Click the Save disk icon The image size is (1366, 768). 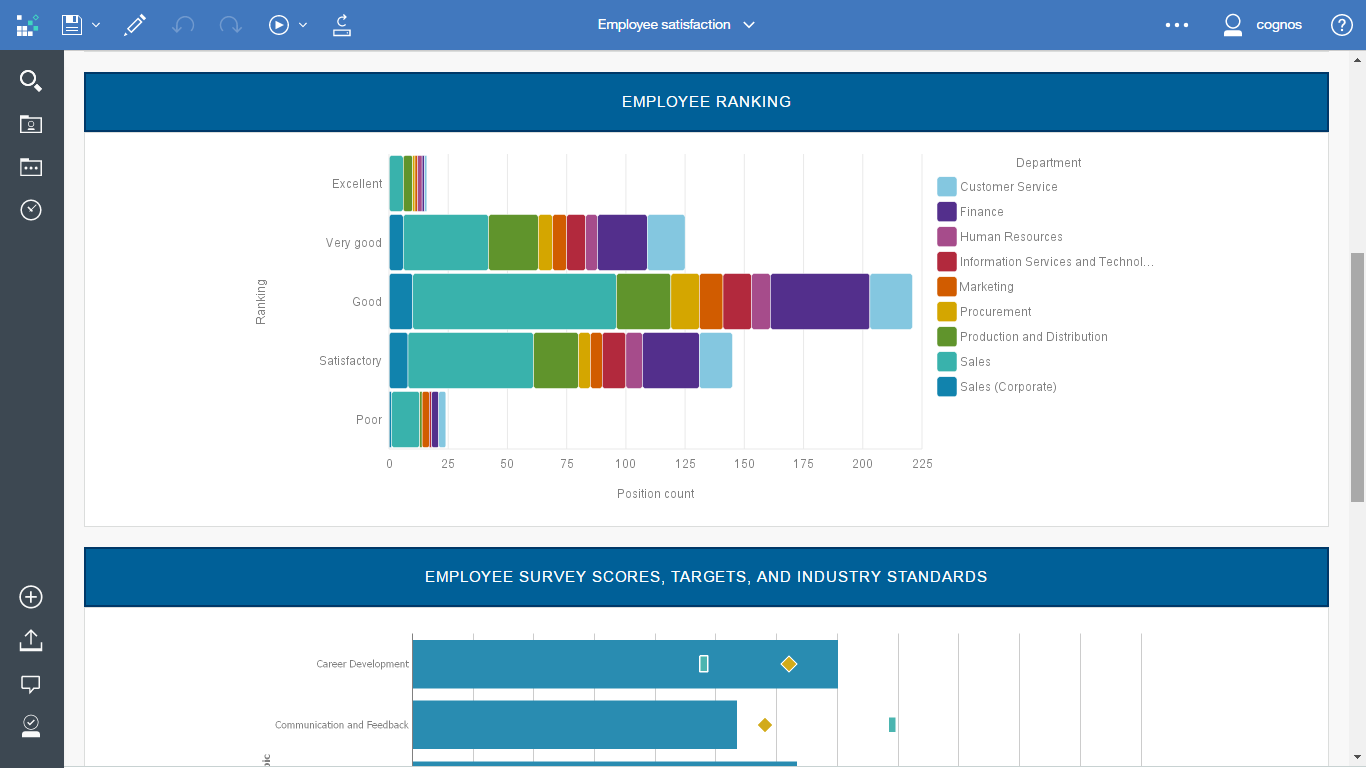click(72, 25)
